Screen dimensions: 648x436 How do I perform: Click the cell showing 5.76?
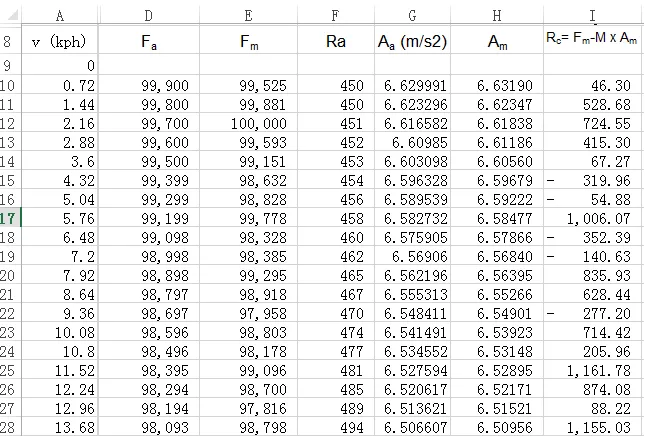click(60, 218)
